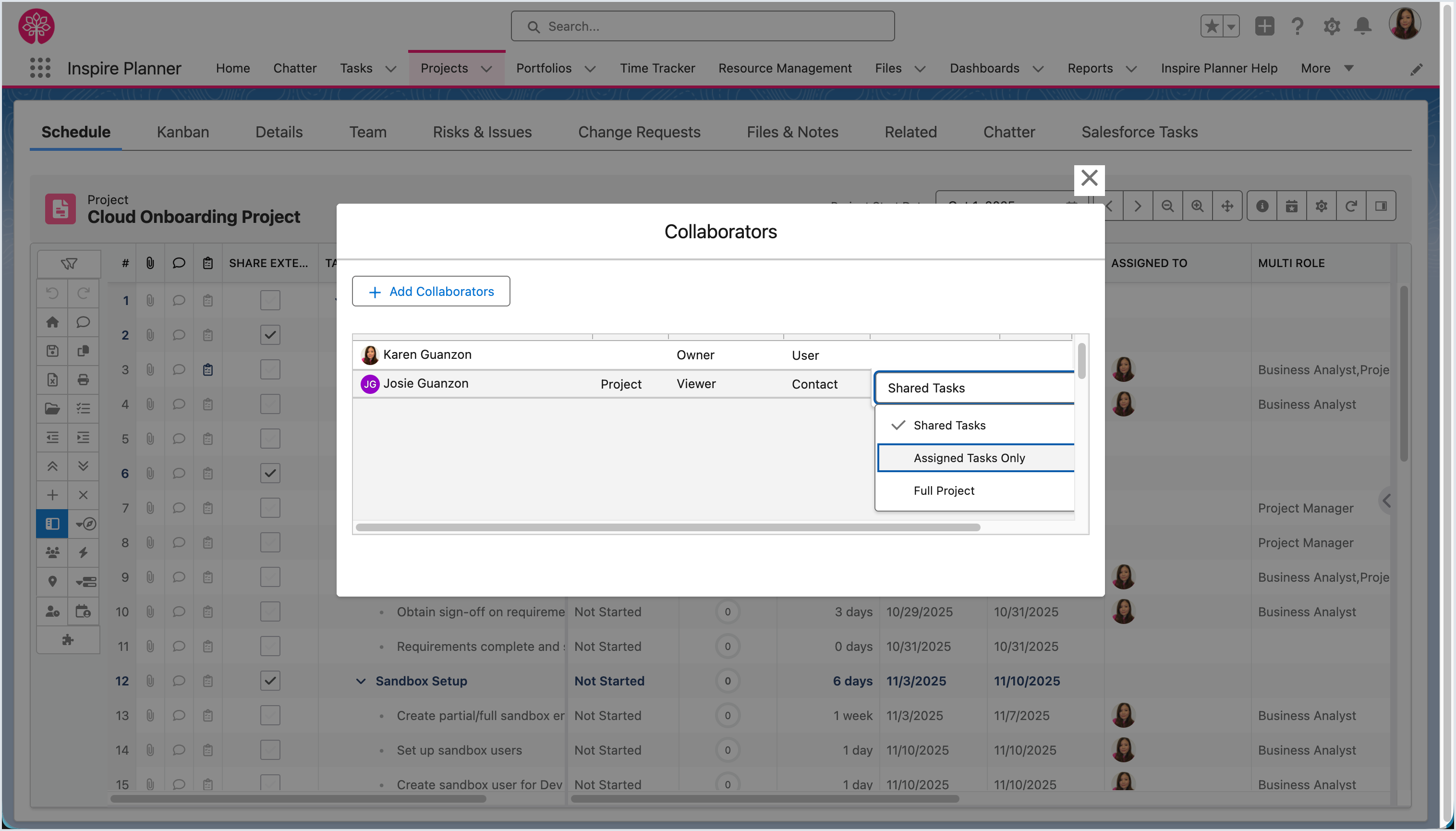Uncheck share externally box for row 12
The image size is (1456, 831).
coord(270,681)
